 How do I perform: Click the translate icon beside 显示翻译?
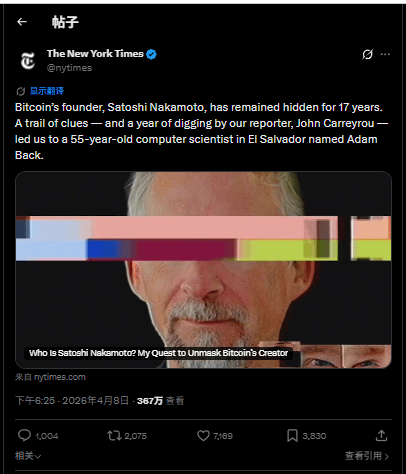21,91
